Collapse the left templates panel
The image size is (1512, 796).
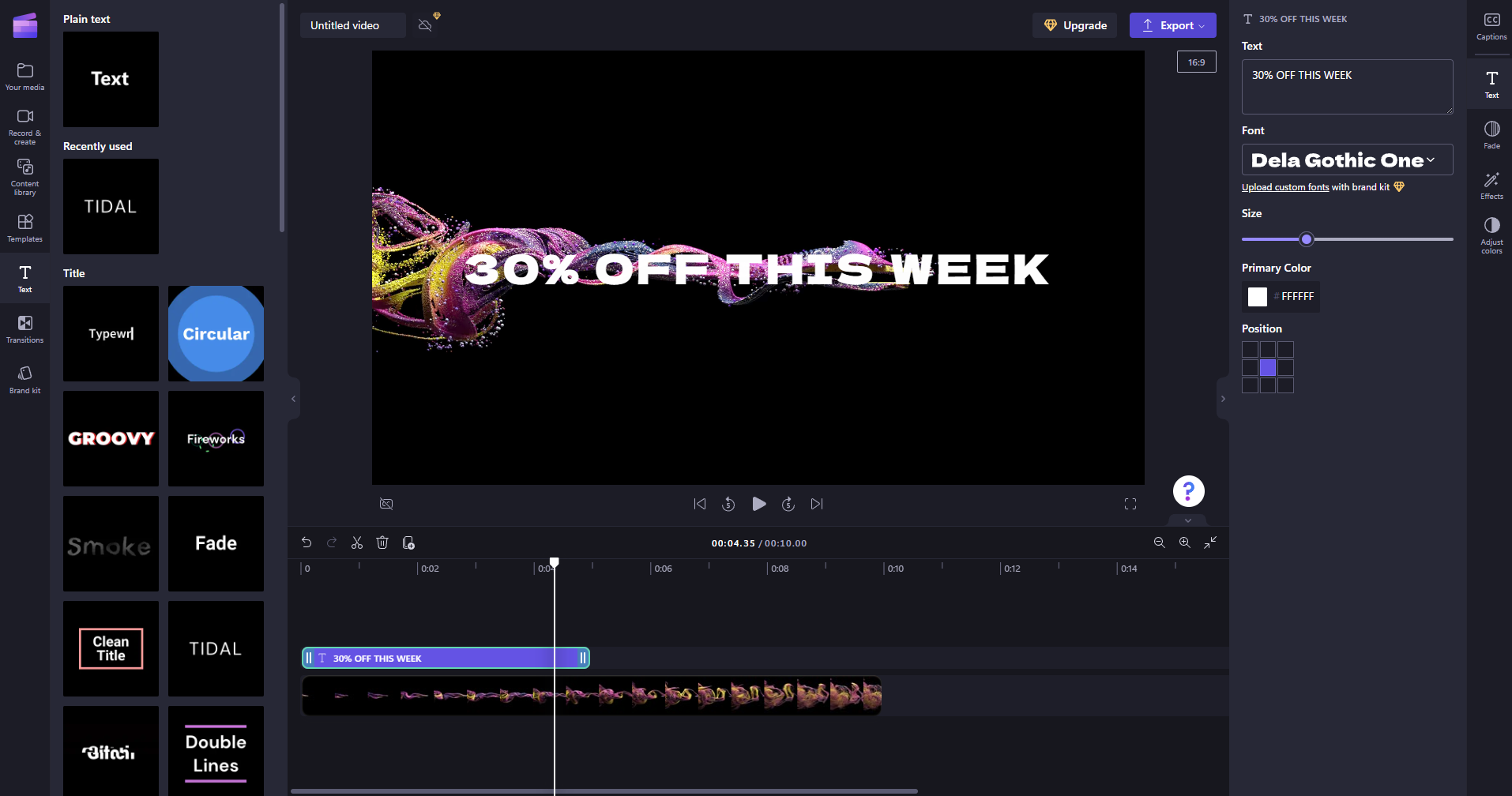(293, 398)
